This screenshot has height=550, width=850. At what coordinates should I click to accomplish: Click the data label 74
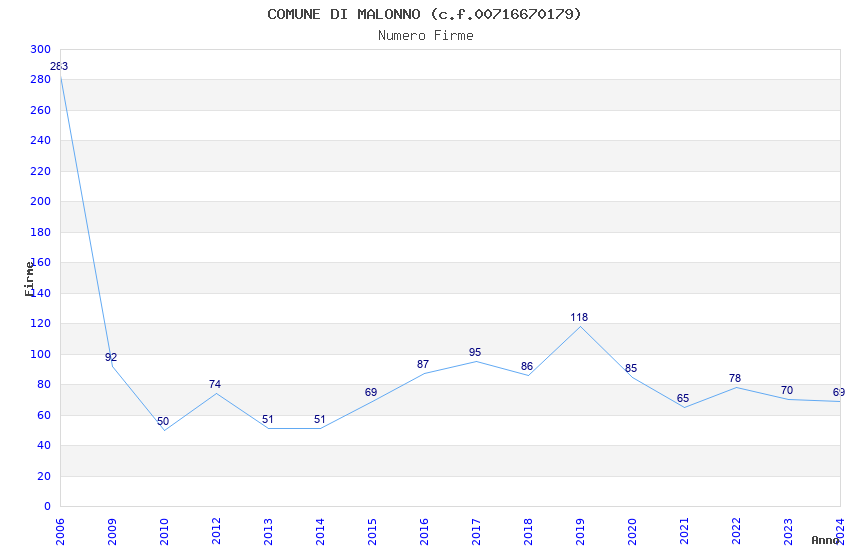click(215, 384)
